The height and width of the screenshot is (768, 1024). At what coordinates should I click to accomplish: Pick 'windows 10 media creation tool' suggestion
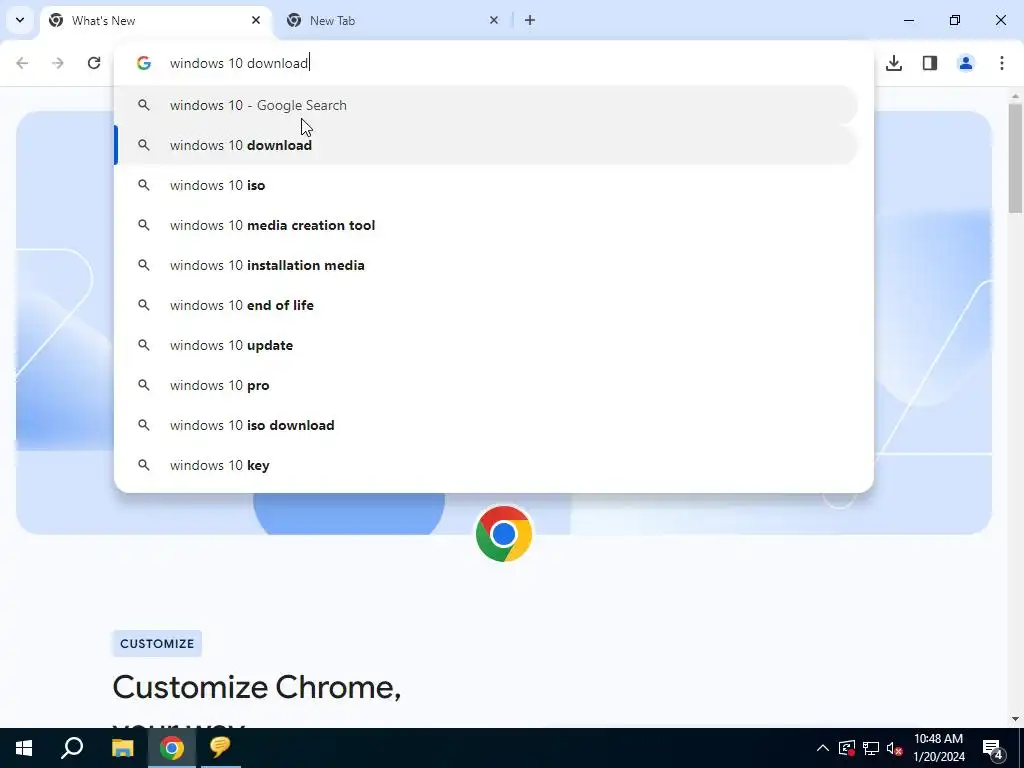[x=486, y=225]
